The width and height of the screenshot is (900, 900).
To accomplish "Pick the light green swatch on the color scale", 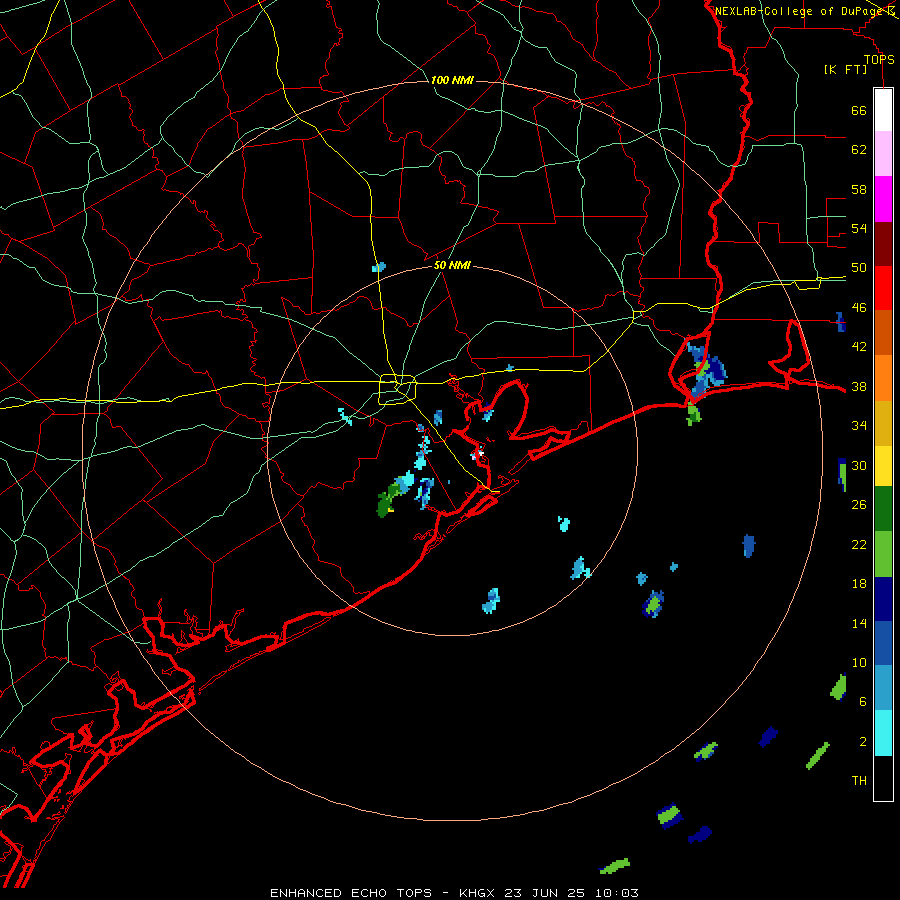I will (883, 554).
